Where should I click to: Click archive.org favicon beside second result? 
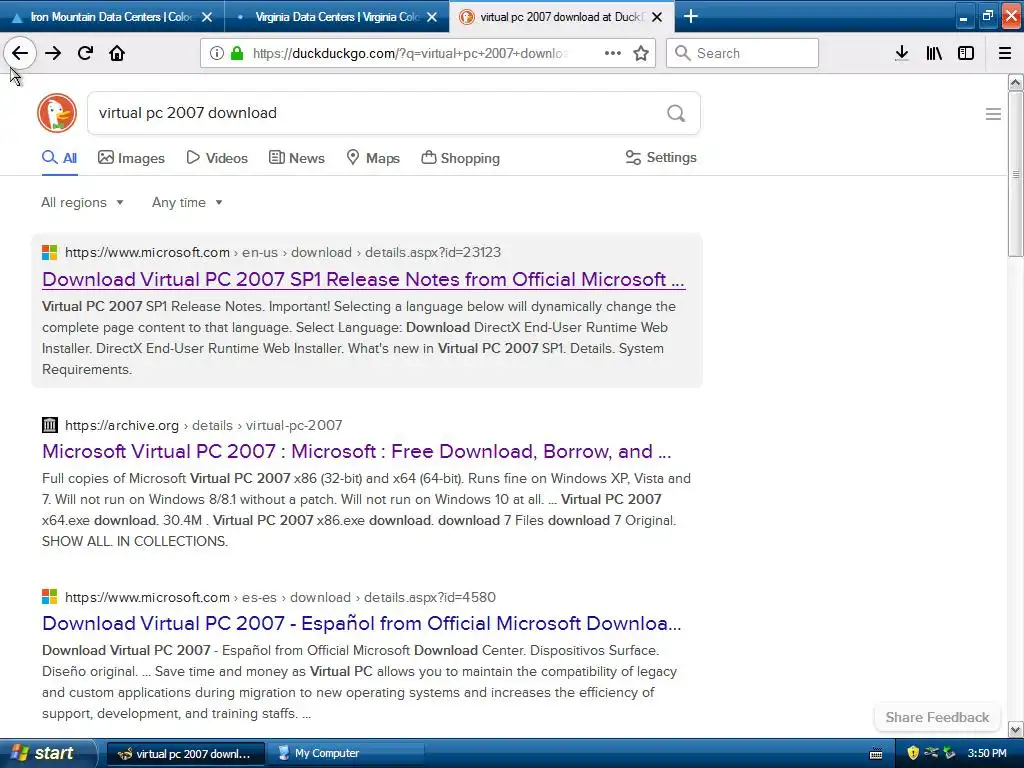(50, 425)
